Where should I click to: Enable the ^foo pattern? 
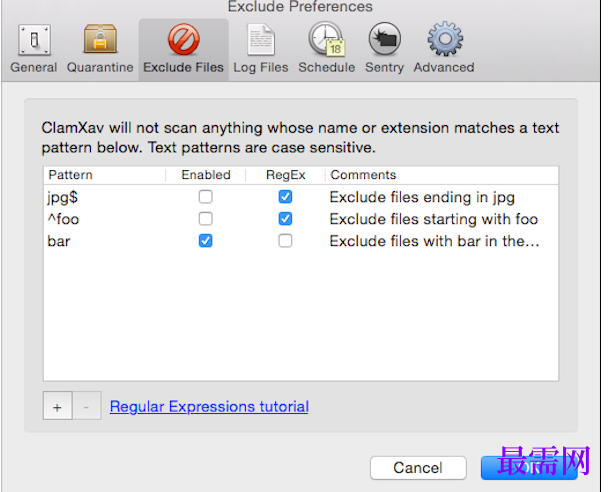pos(205,219)
